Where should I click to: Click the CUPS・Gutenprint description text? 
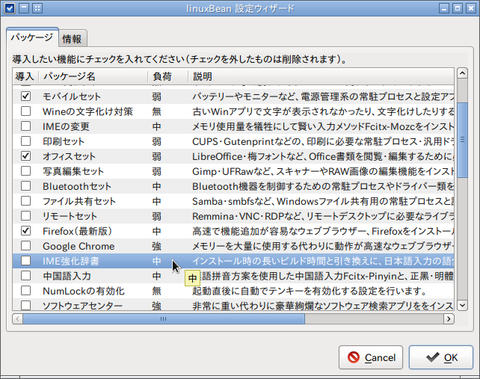point(323,141)
